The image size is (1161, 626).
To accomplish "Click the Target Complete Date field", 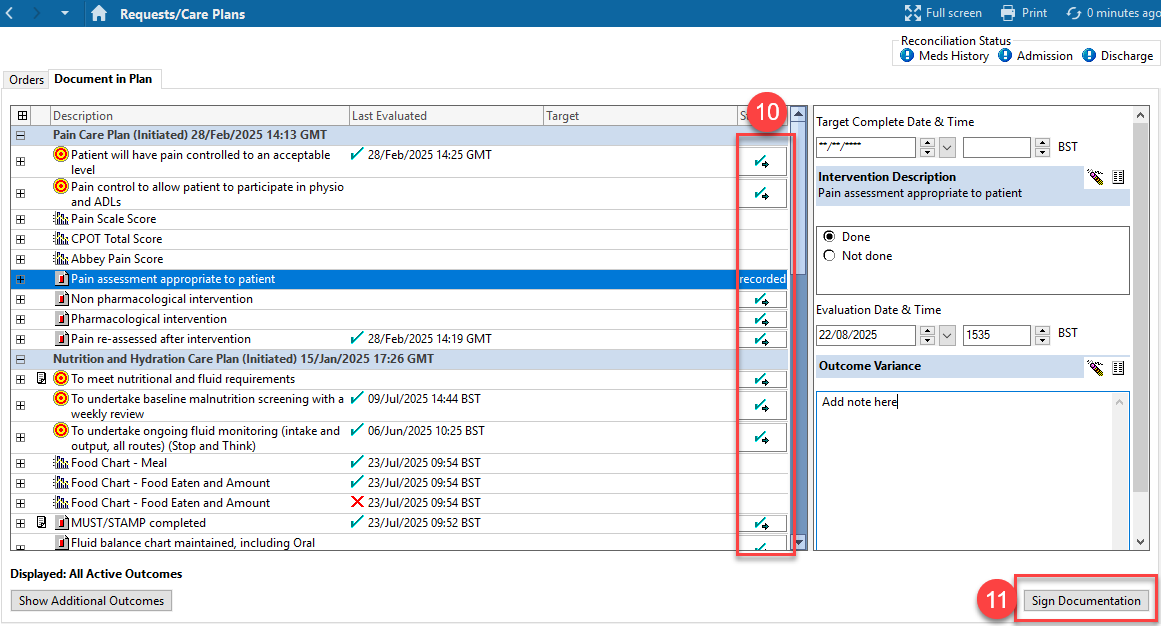I will [x=866, y=147].
